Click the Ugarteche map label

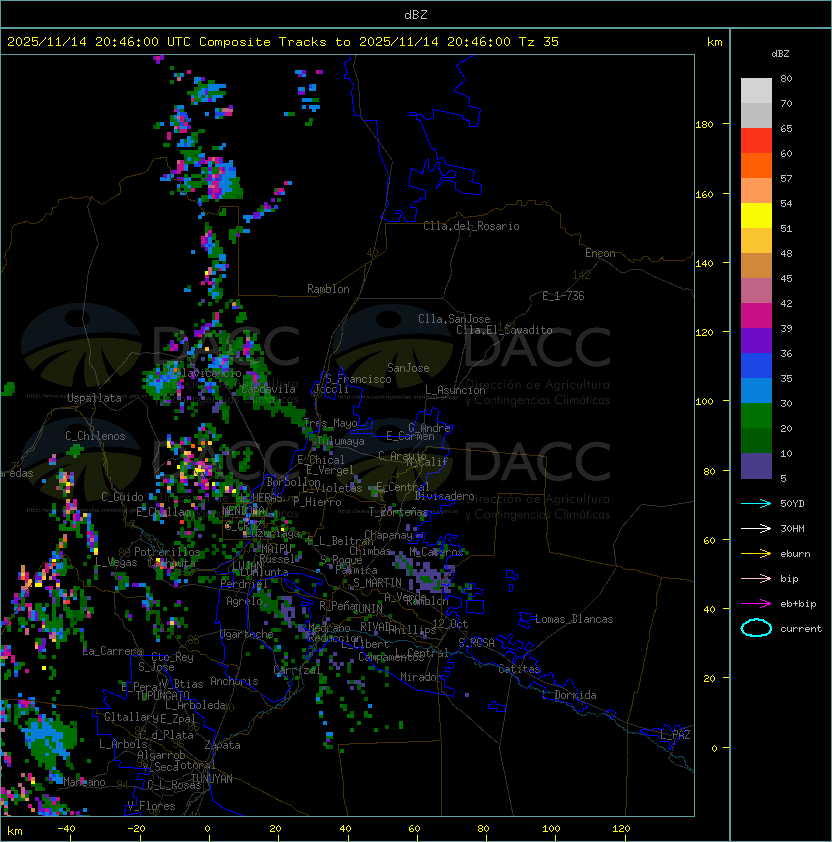pos(247,635)
